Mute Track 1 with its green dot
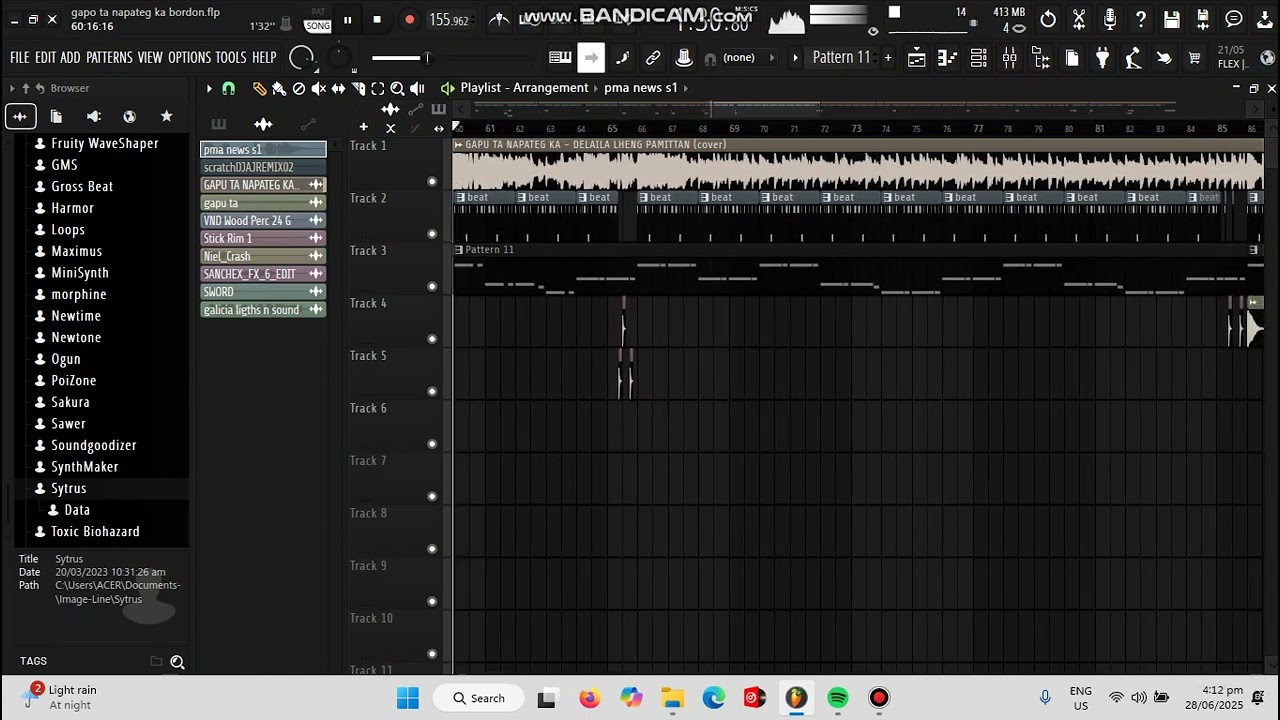 [432, 182]
